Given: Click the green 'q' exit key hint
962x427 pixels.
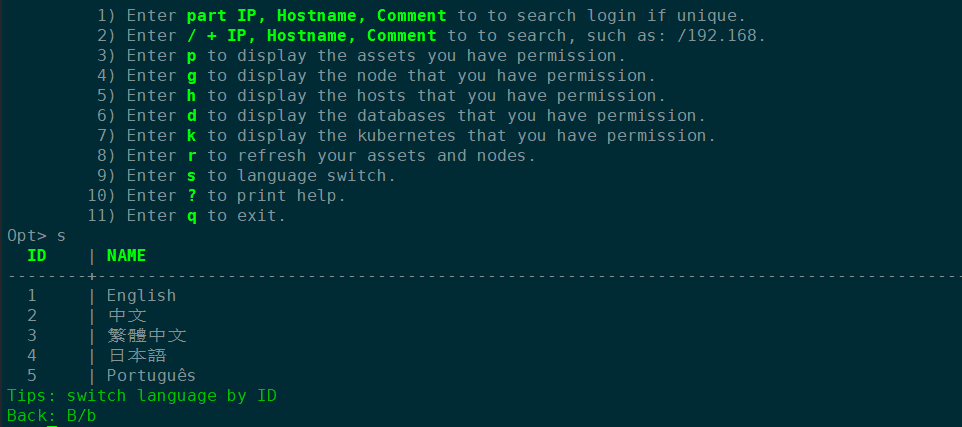Looking at the screenshot, I should [x=192, y=217].
